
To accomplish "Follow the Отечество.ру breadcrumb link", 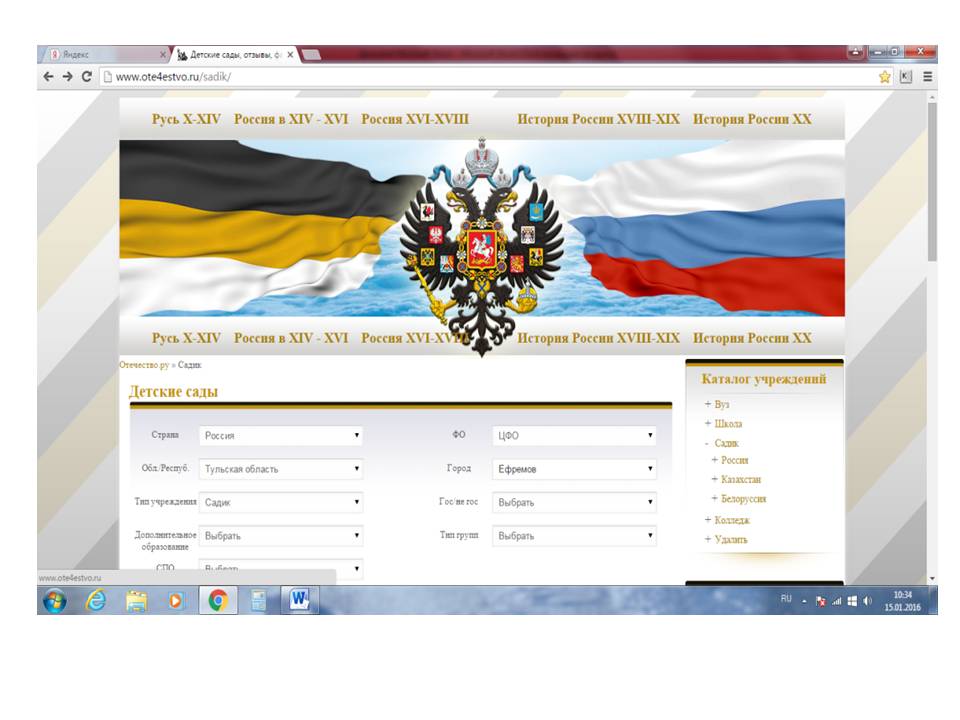I will 144,365.
